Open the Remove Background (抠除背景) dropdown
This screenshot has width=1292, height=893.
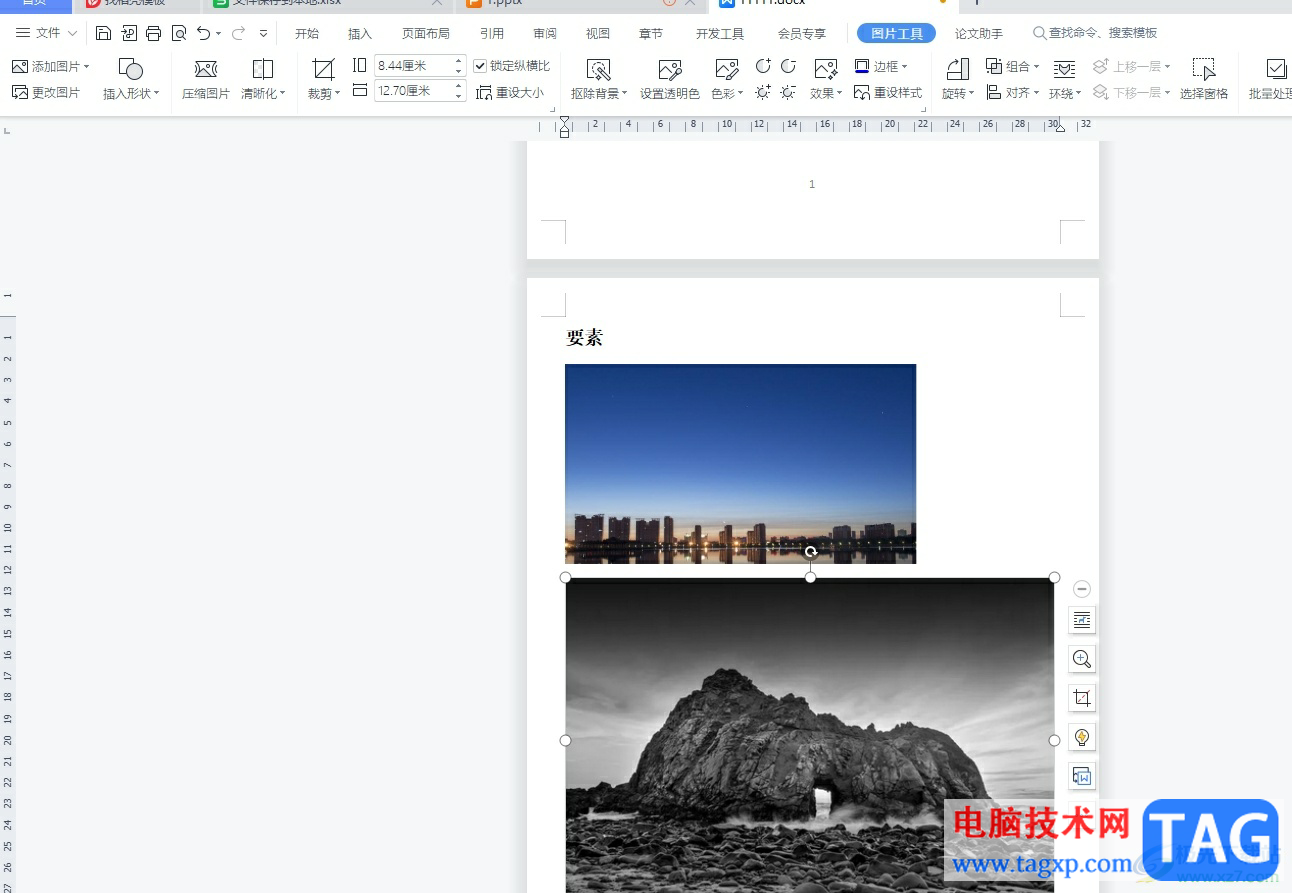[599, 93]
